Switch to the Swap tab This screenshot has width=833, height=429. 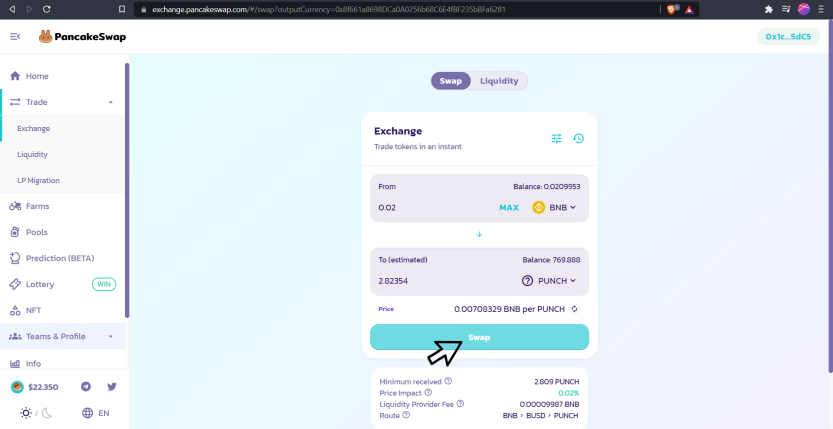click(450, 81)
